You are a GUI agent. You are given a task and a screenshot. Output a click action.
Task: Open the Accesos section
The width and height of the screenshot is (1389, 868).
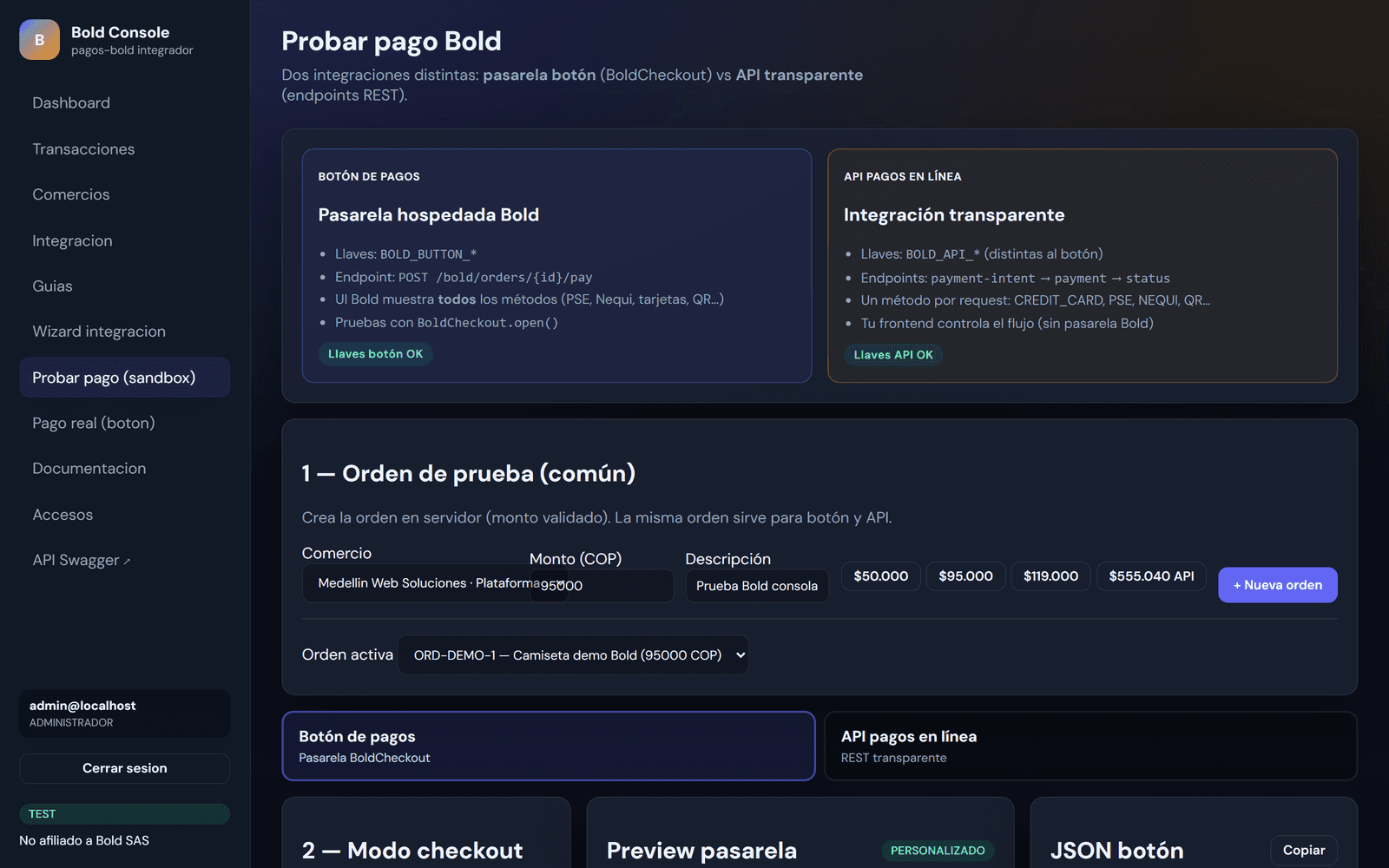pos(124,515)
